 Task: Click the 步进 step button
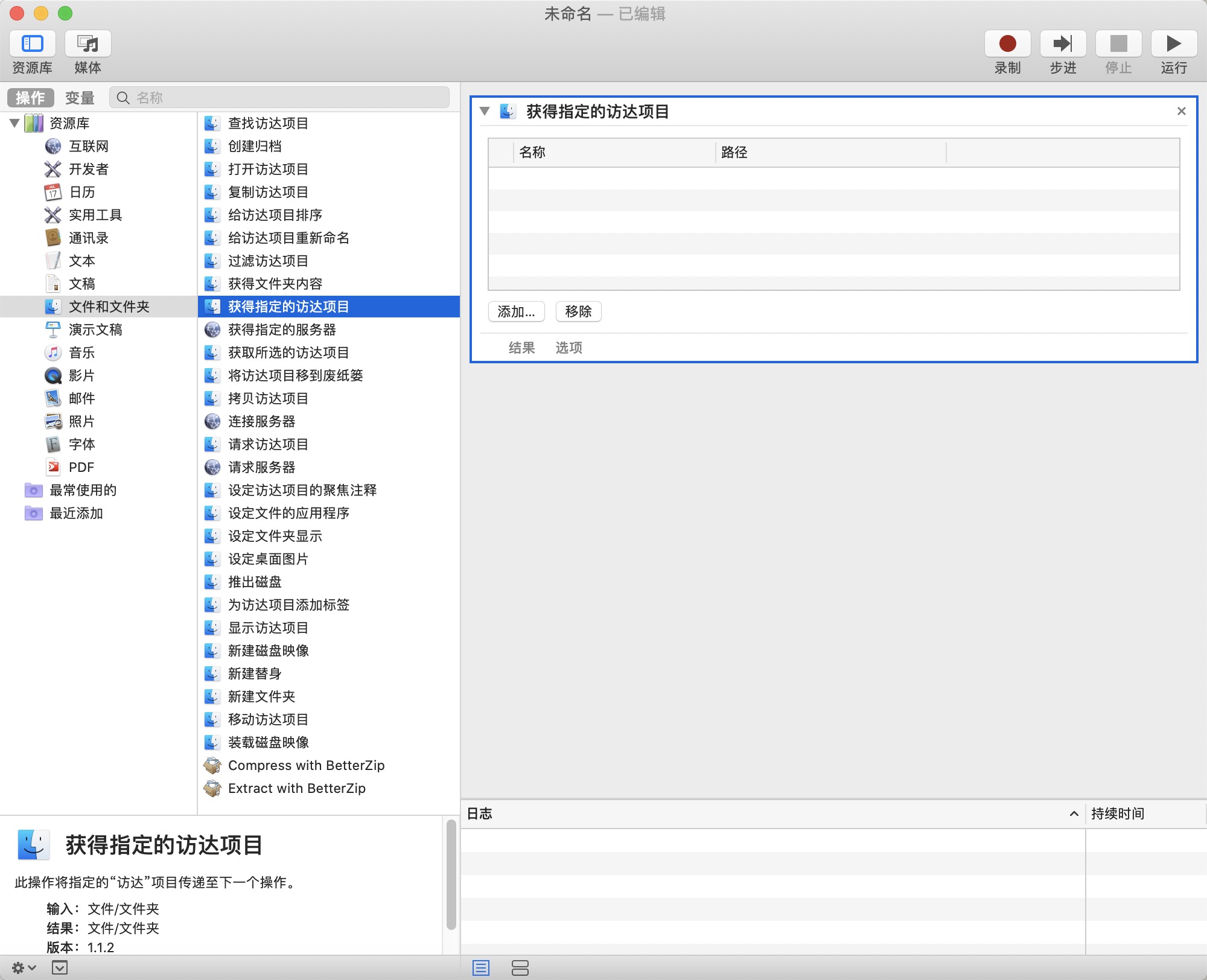1063,44
